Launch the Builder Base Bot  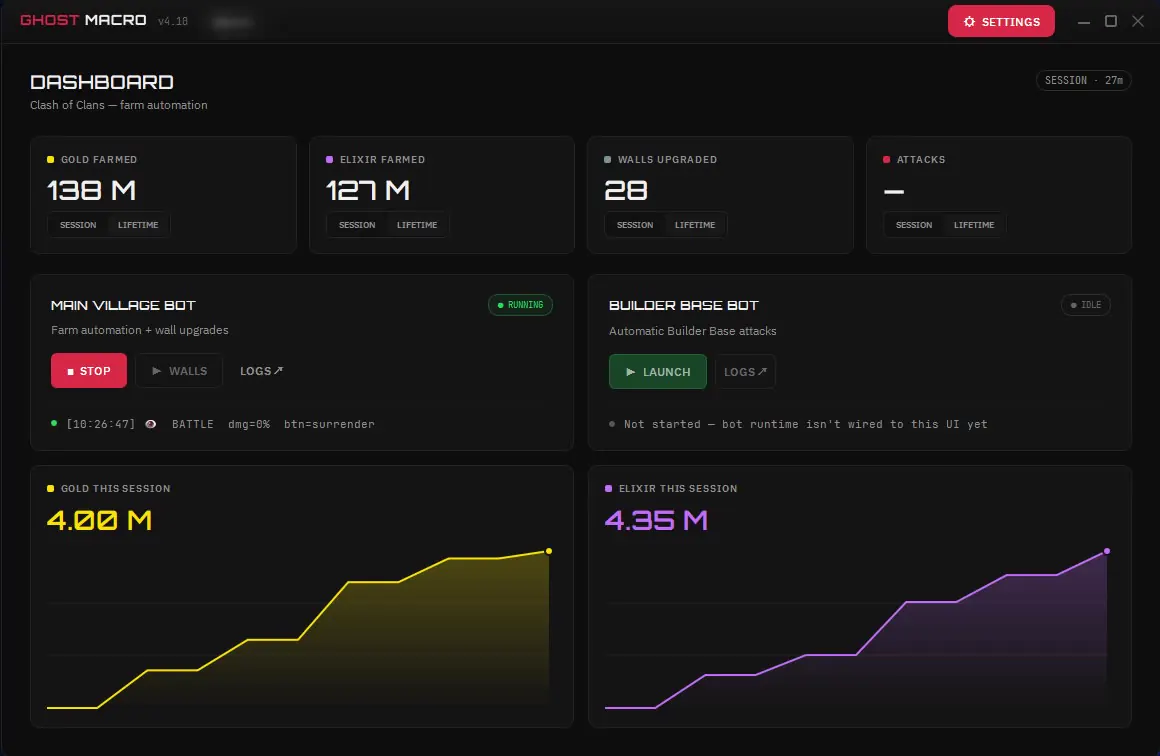point(658,371)
